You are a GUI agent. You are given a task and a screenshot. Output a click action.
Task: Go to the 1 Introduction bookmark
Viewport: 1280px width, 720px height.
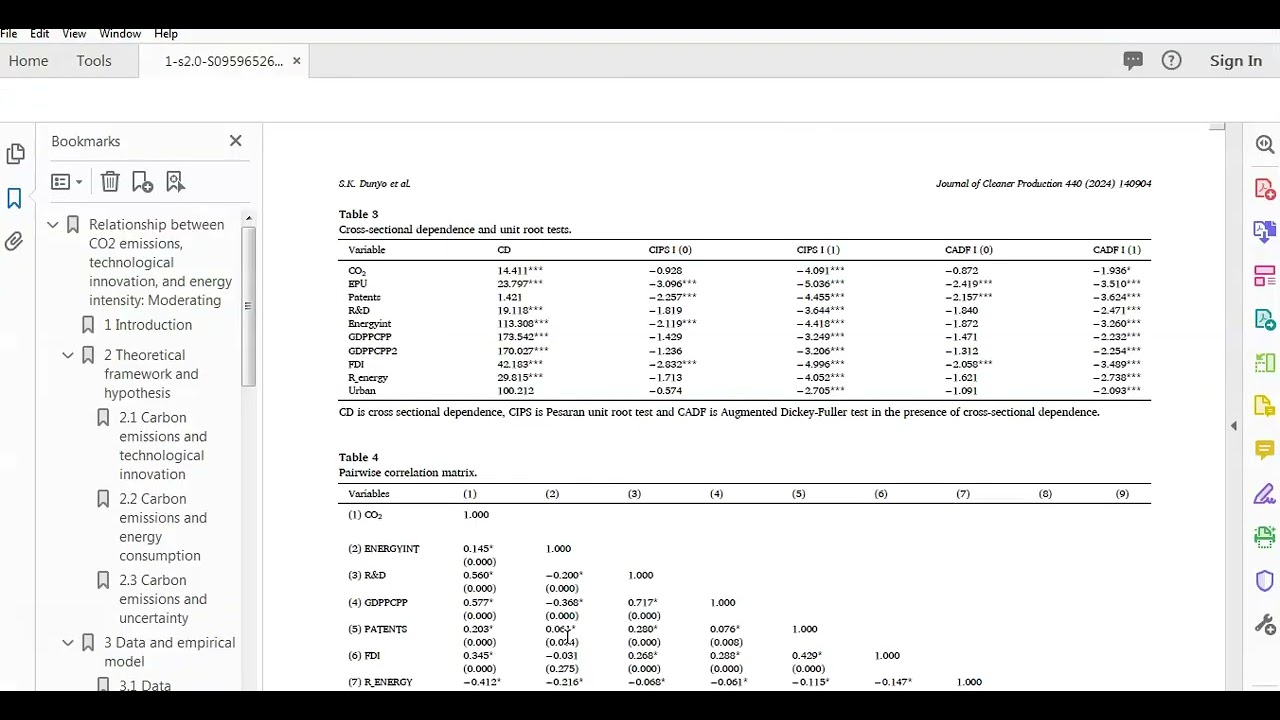[148, 325]
